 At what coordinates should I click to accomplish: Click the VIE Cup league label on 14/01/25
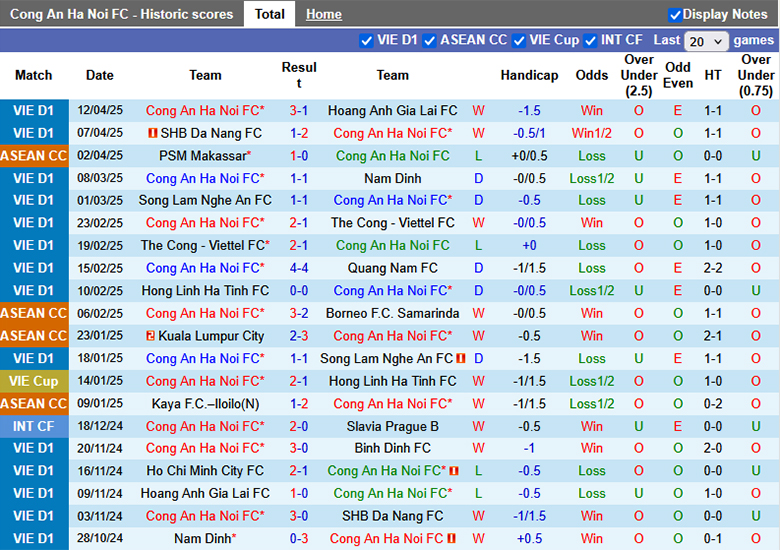[x=34, y=381]
